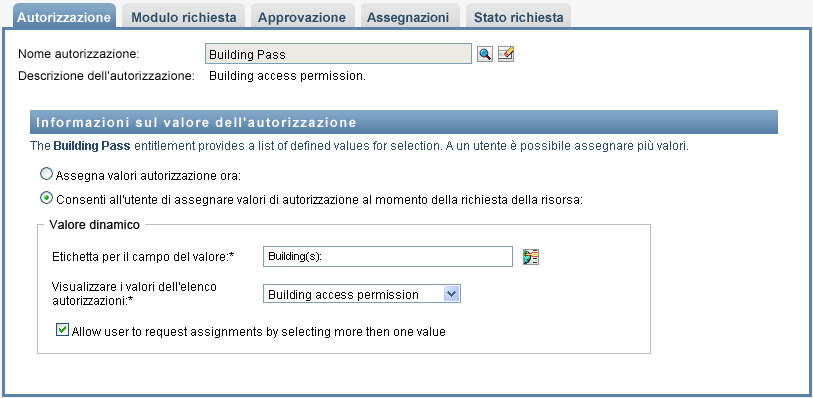Toggle 'Allow user to request assignments' checkbox

pos(62,330)
